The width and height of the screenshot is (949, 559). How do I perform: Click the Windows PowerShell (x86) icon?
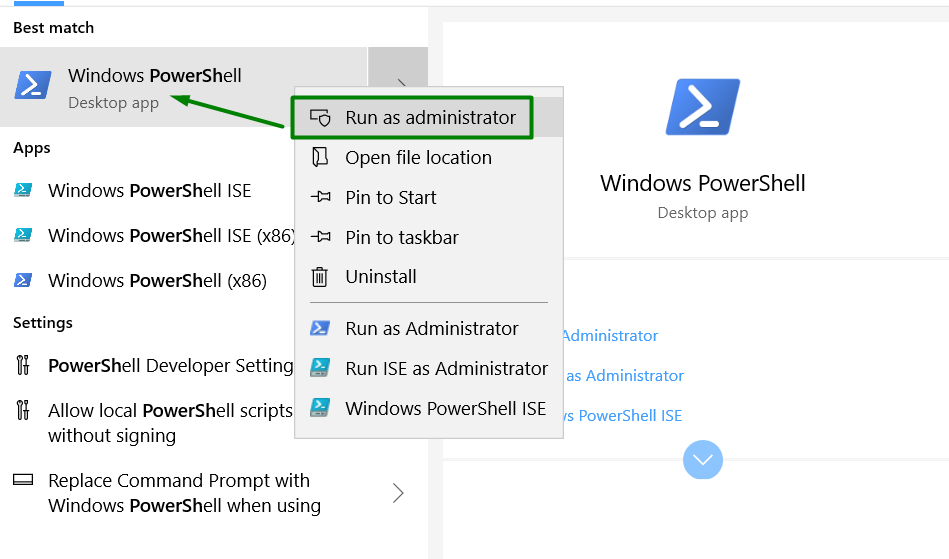[23, 280]
